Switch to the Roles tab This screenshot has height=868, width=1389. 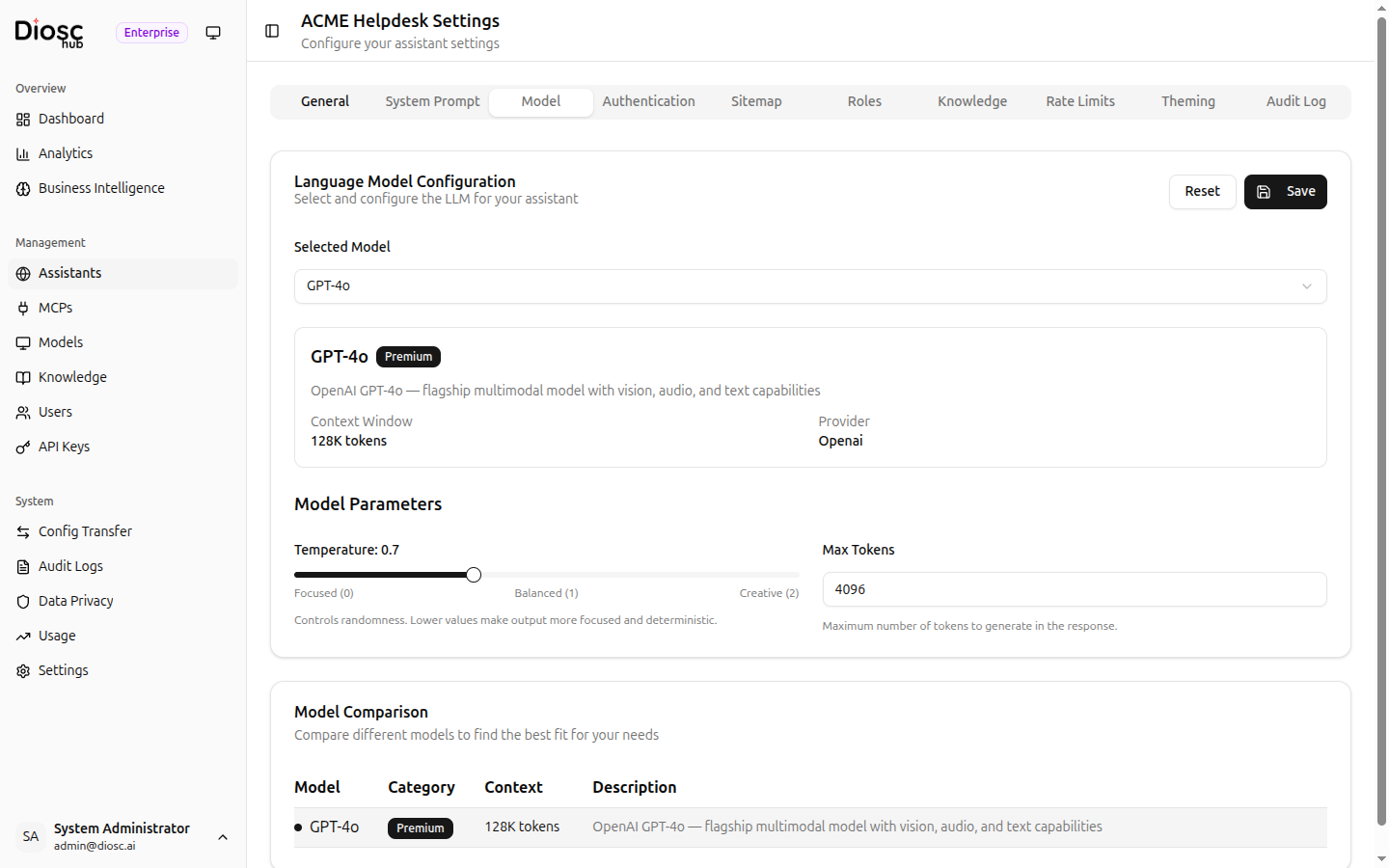pos(864,102)
